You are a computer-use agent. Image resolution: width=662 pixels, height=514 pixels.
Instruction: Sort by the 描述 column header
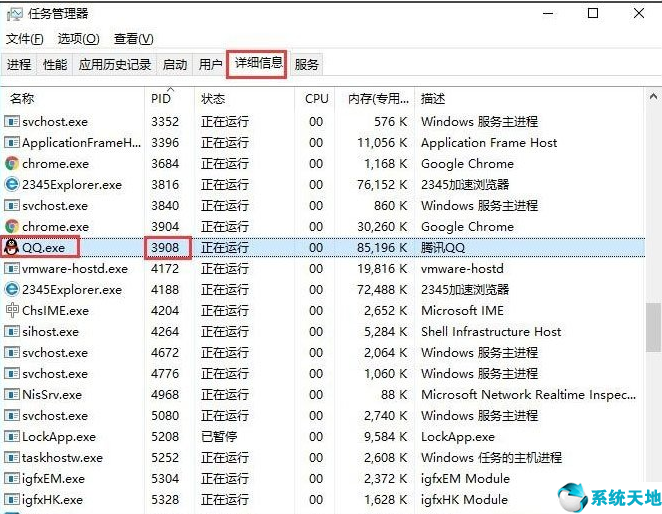[x=530, y=99]
